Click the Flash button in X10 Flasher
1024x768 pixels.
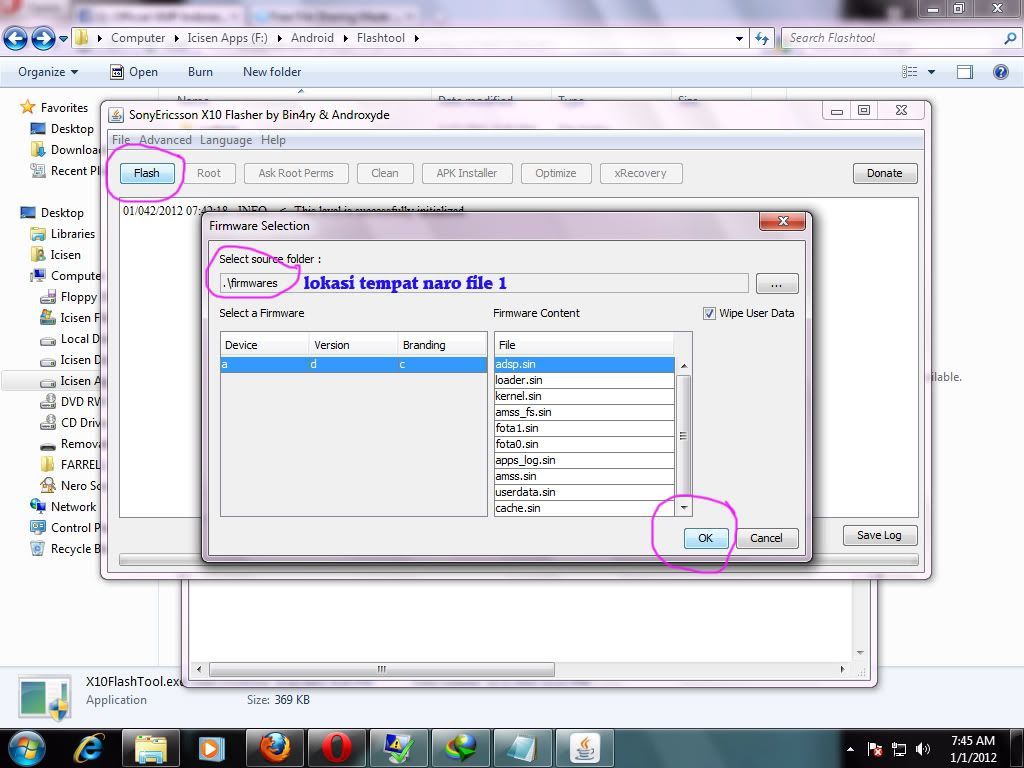pyautogui.click(x=147, y=173)
